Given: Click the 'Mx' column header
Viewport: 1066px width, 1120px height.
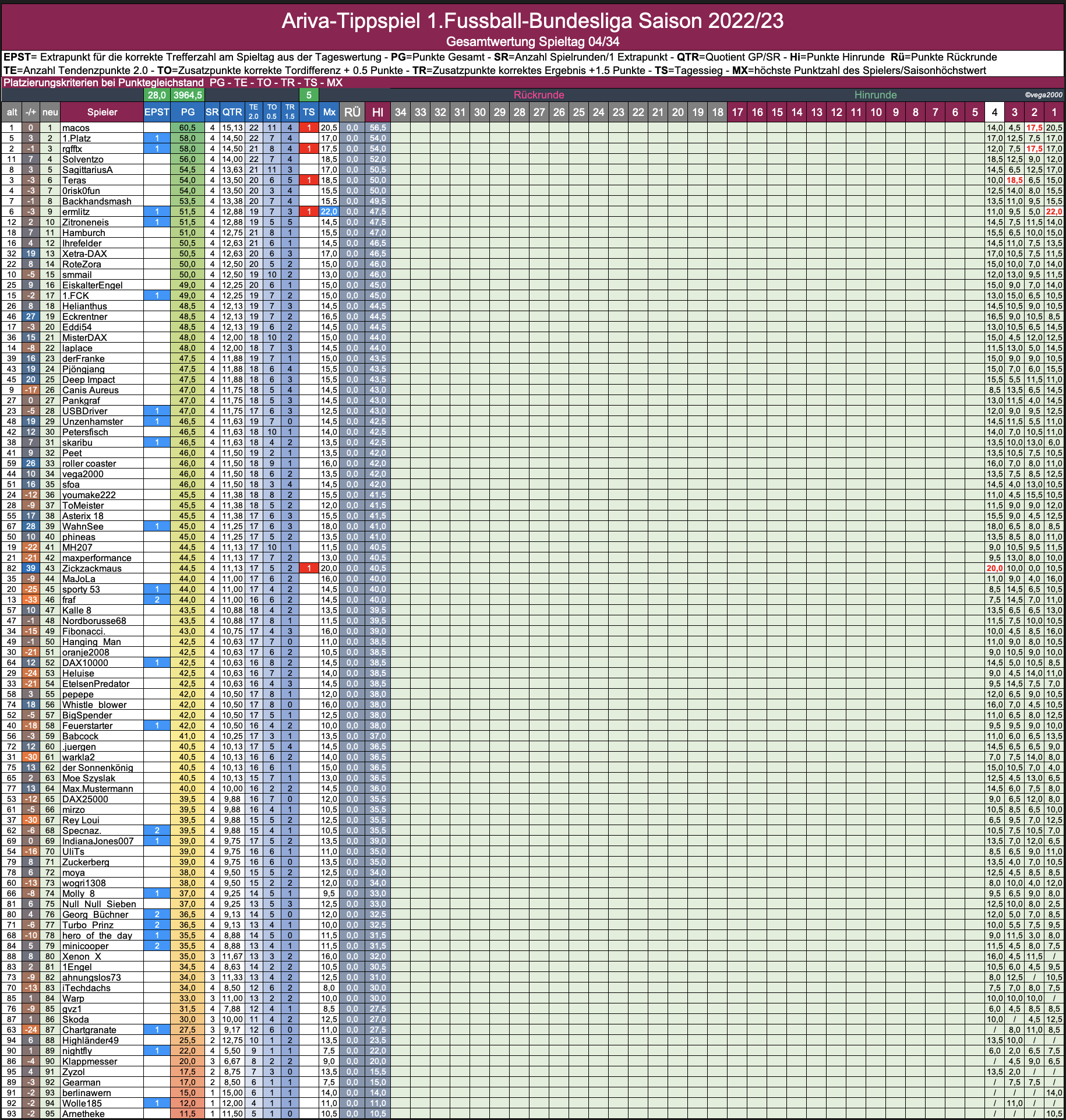Looking at the screenshot, I should click(329, 112).
